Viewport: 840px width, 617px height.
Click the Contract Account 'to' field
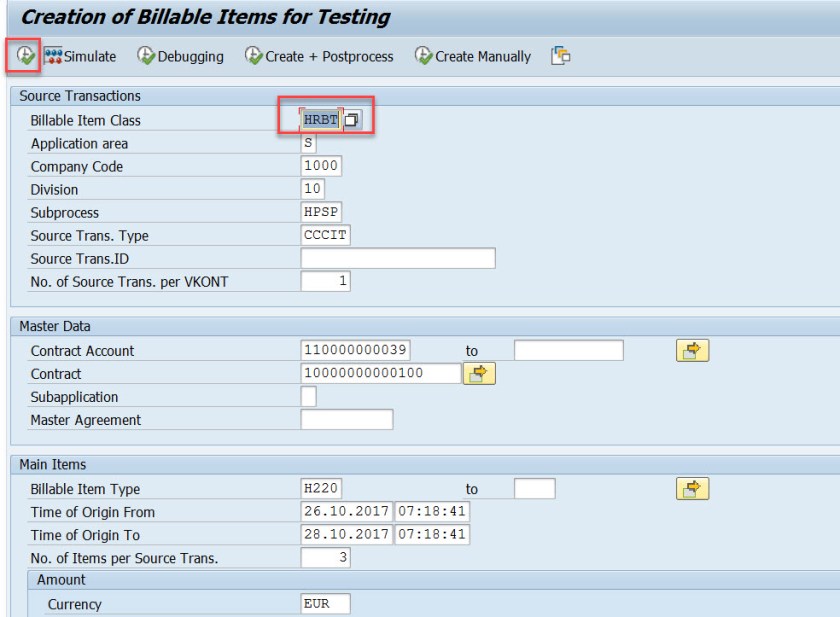click(569, 350)
